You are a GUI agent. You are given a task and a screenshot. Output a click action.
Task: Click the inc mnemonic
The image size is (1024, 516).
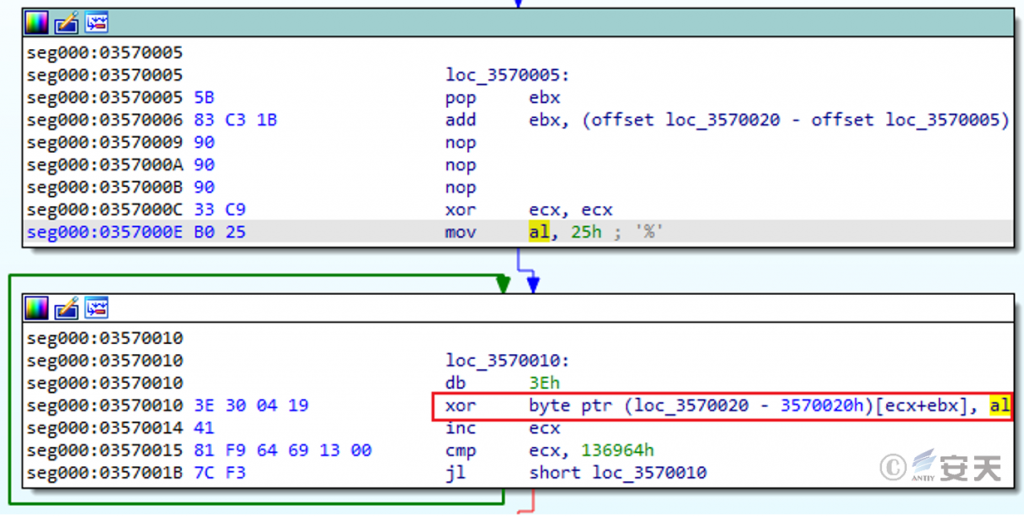pyautogui.click(x=461, y=428)
